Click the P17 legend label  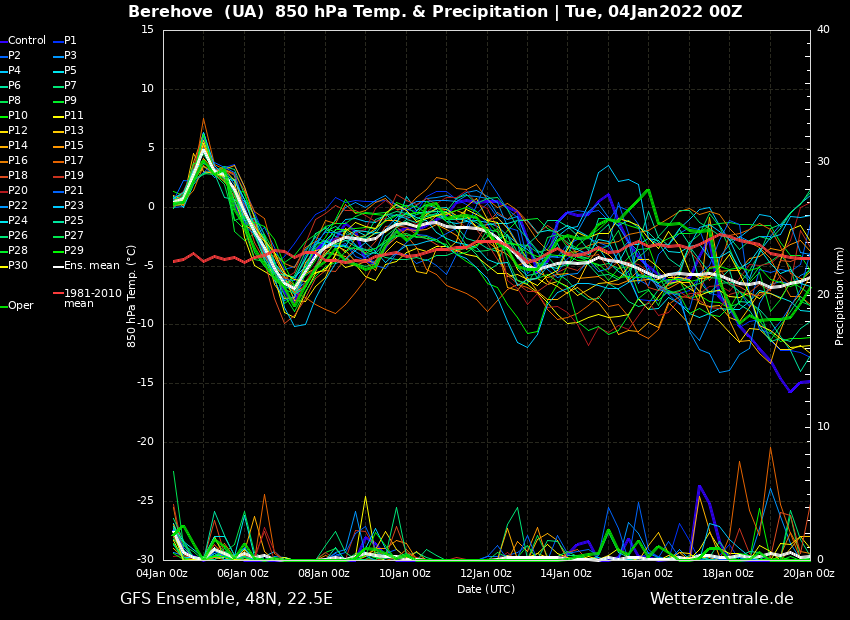point(73,161)
